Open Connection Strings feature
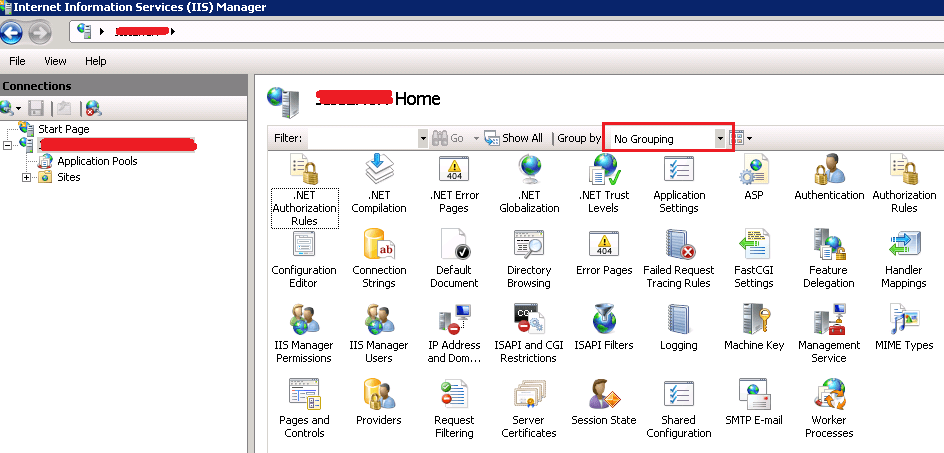 tap(379, 259)
